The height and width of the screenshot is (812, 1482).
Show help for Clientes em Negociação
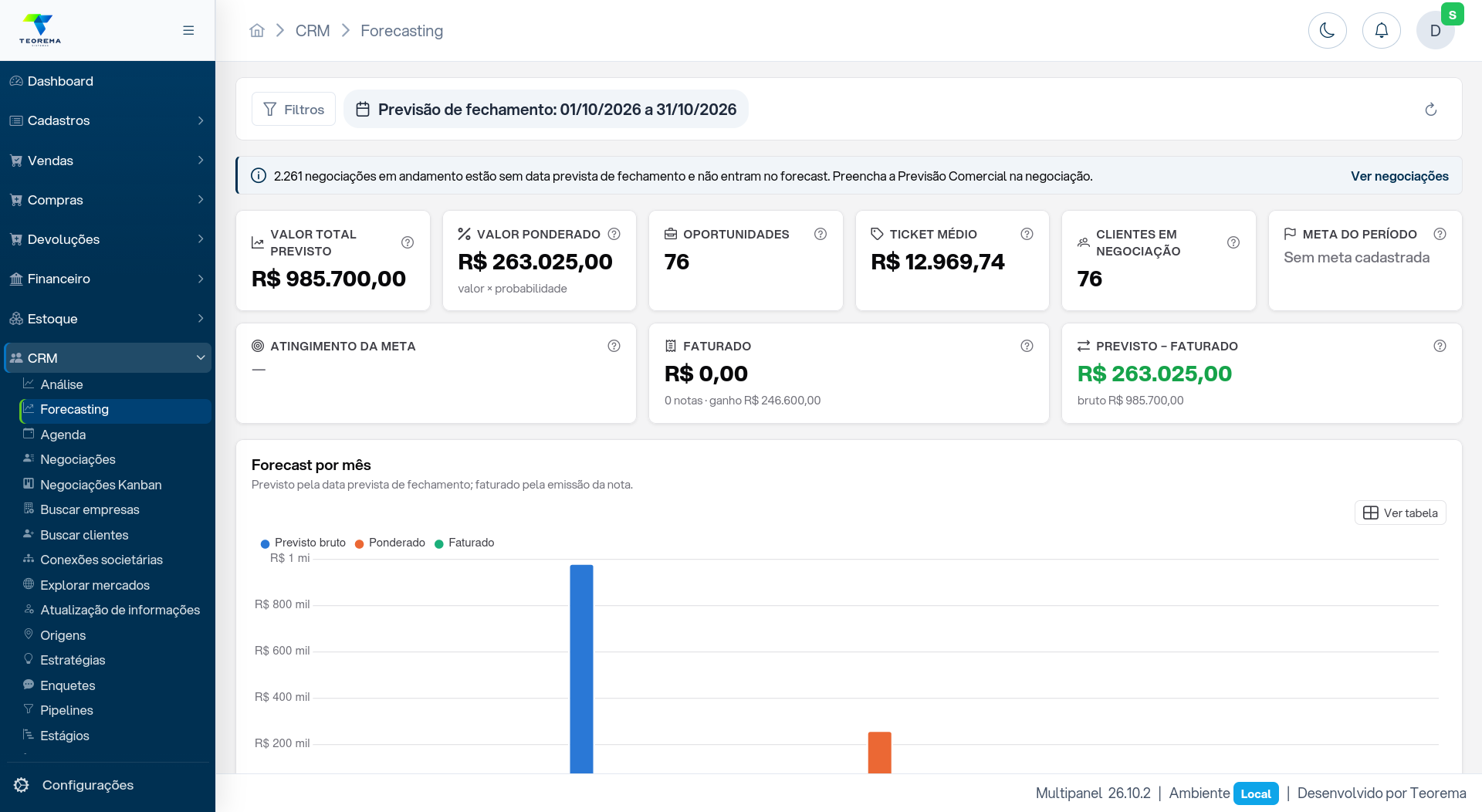tap(1233, 242)
